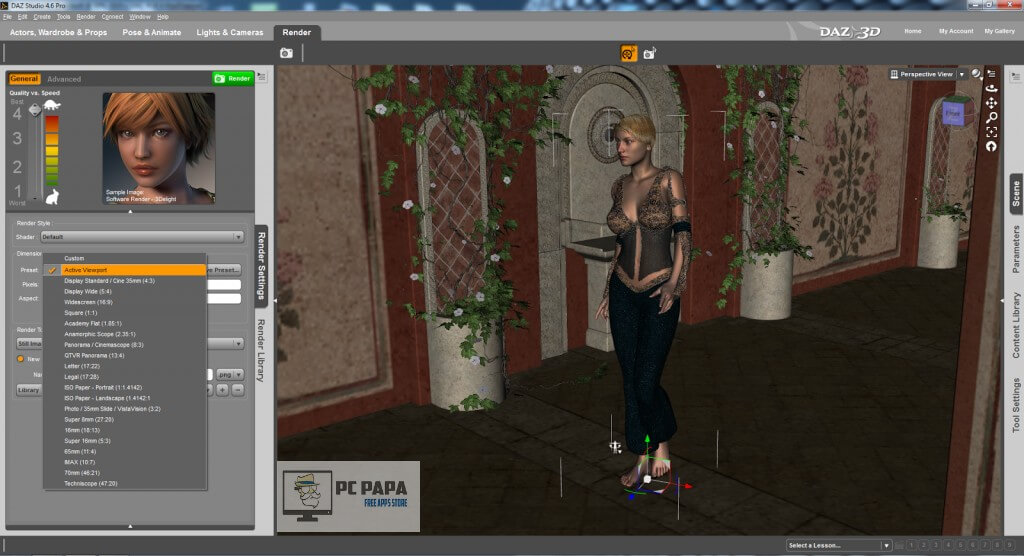Click the Quality vs. Speed slider handle
The image size is (1024, 556).
(35, 110)
